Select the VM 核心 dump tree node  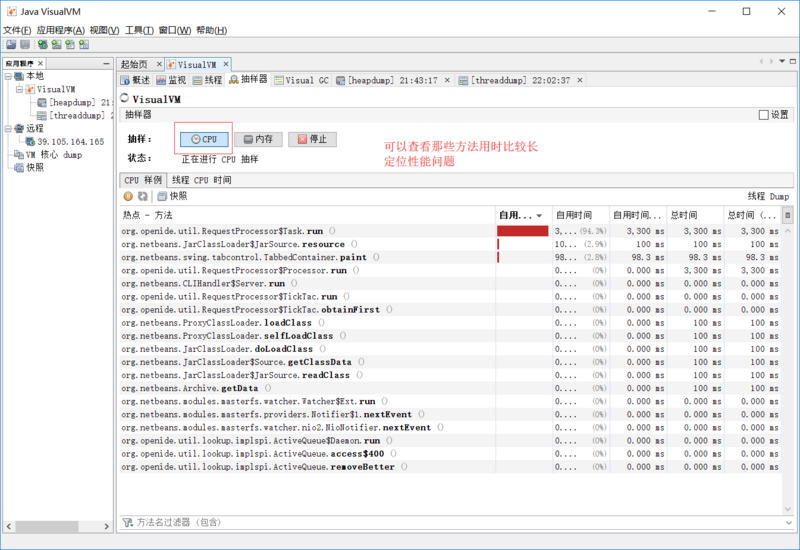(x=48, y=155)
